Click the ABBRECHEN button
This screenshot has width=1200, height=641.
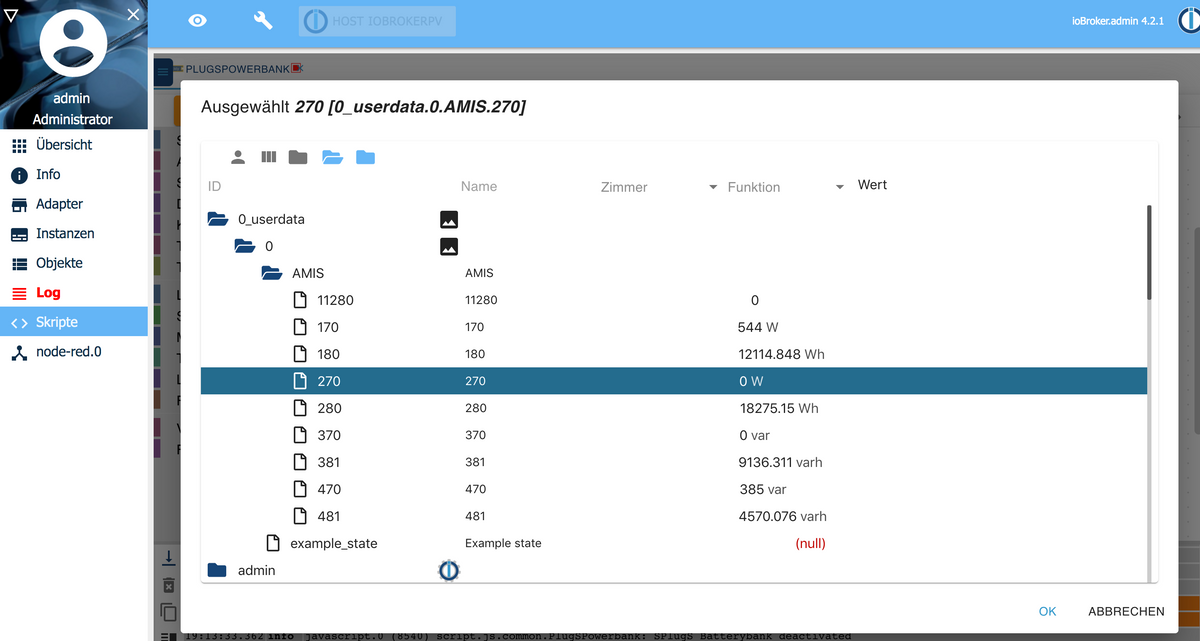[1126, 611]
